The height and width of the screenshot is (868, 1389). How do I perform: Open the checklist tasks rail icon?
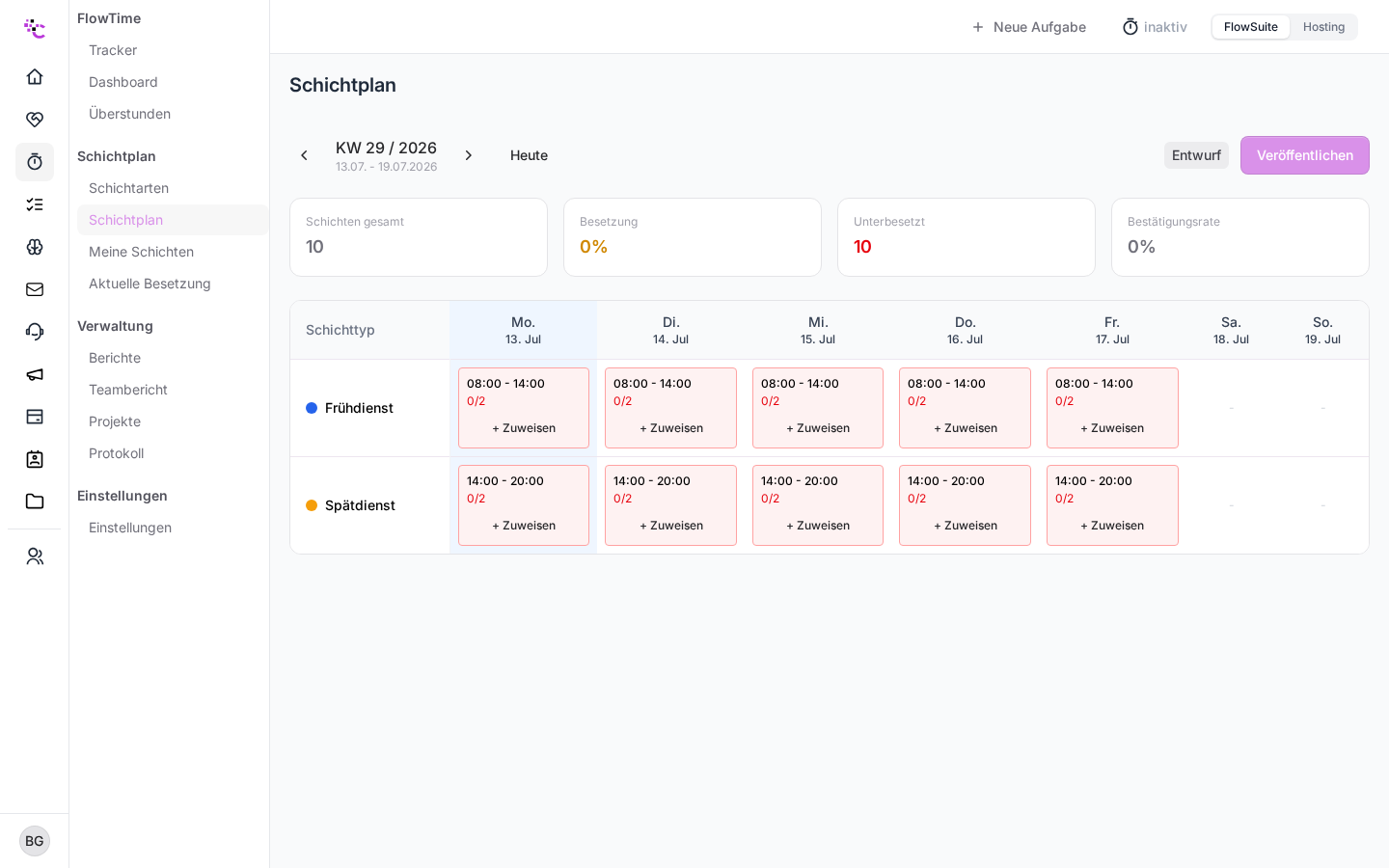(x=35, y=204)
